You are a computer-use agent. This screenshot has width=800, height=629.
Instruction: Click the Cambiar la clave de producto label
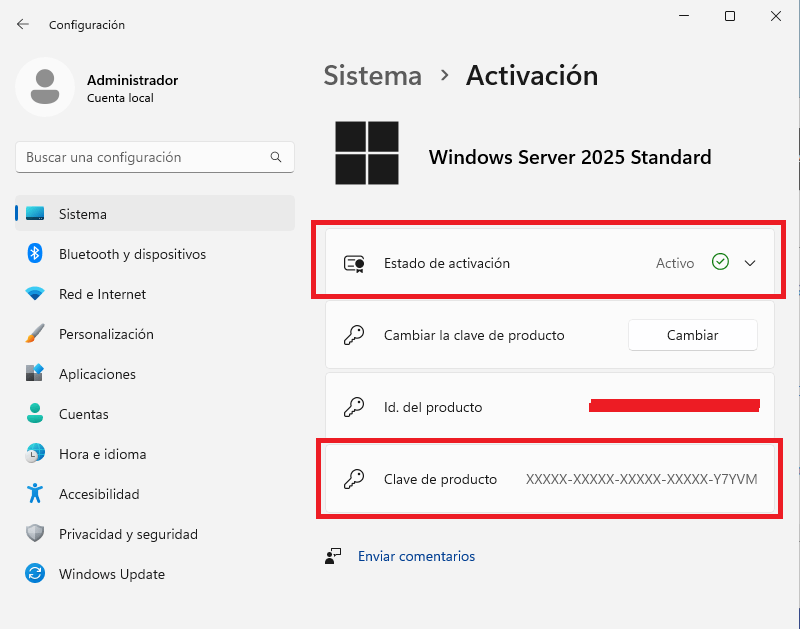tap(474, 335)
